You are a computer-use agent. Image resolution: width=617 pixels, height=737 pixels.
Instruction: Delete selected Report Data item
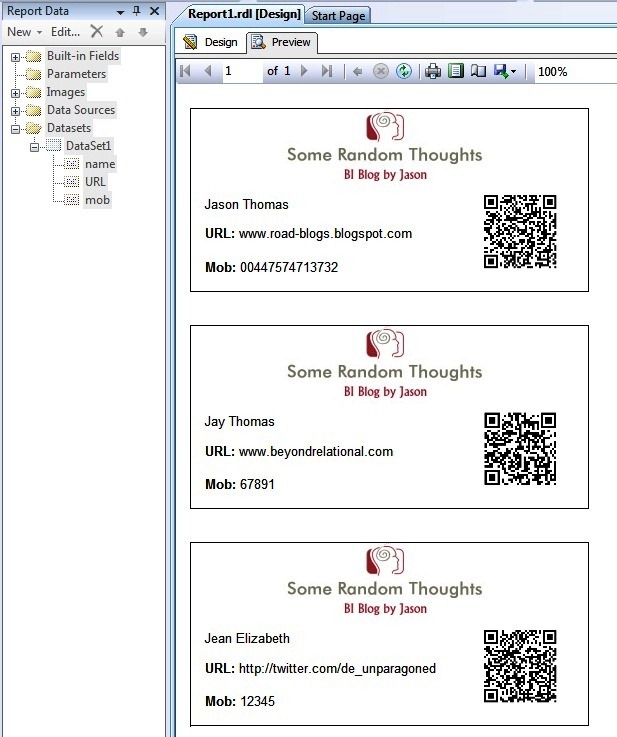tap(97, 31)
